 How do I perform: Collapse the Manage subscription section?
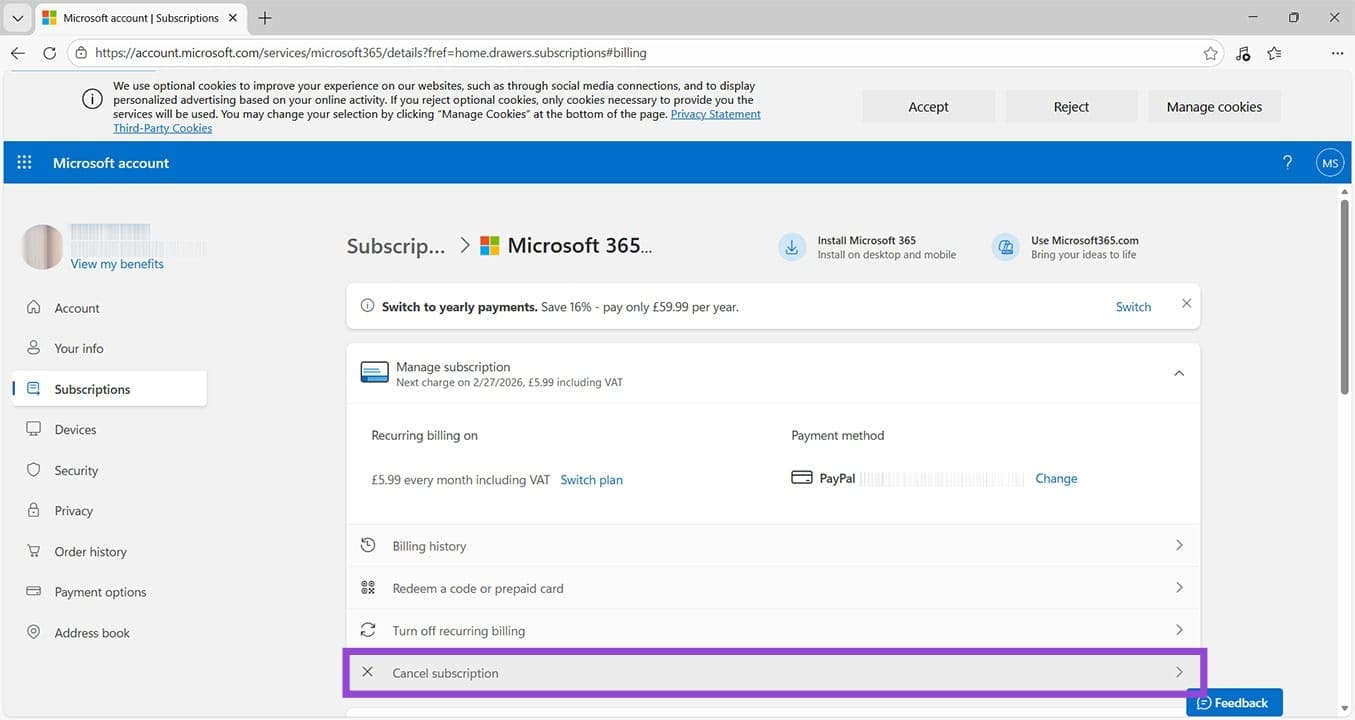click(x=1178, y=373)
